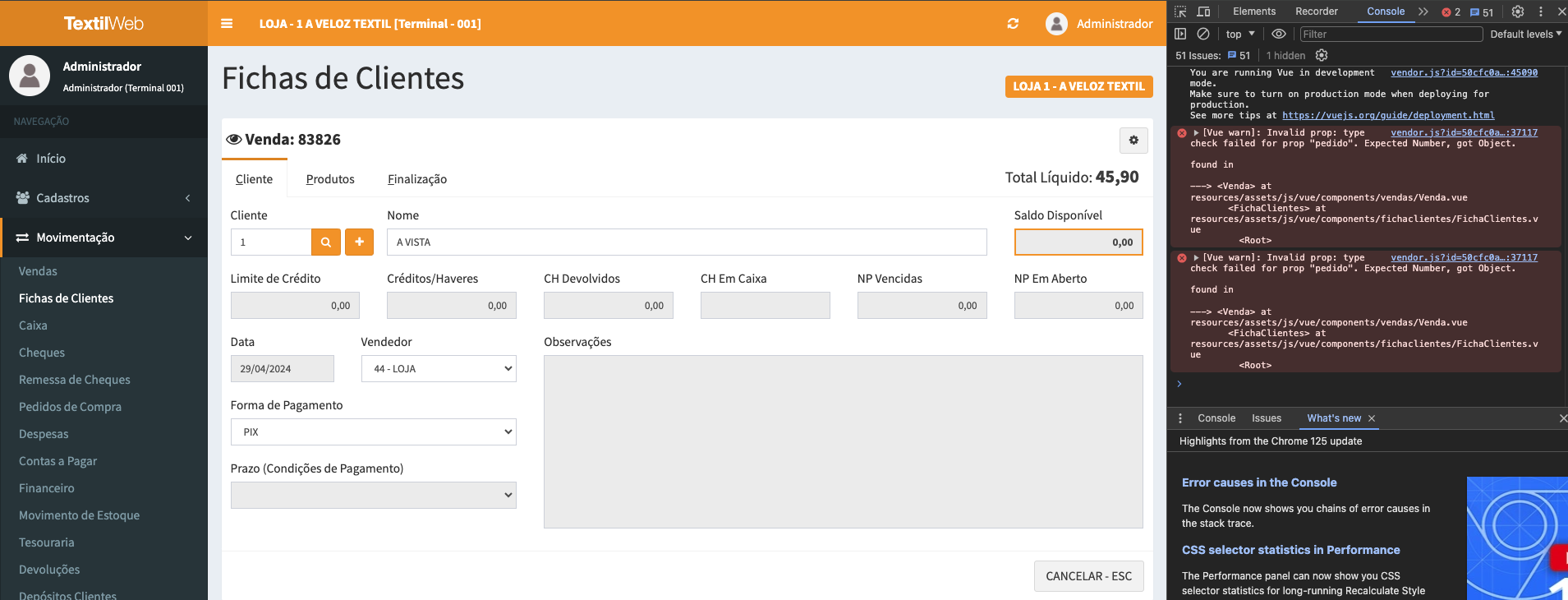Click the CANCELAR - ESC button

(x=1088, y=576)
